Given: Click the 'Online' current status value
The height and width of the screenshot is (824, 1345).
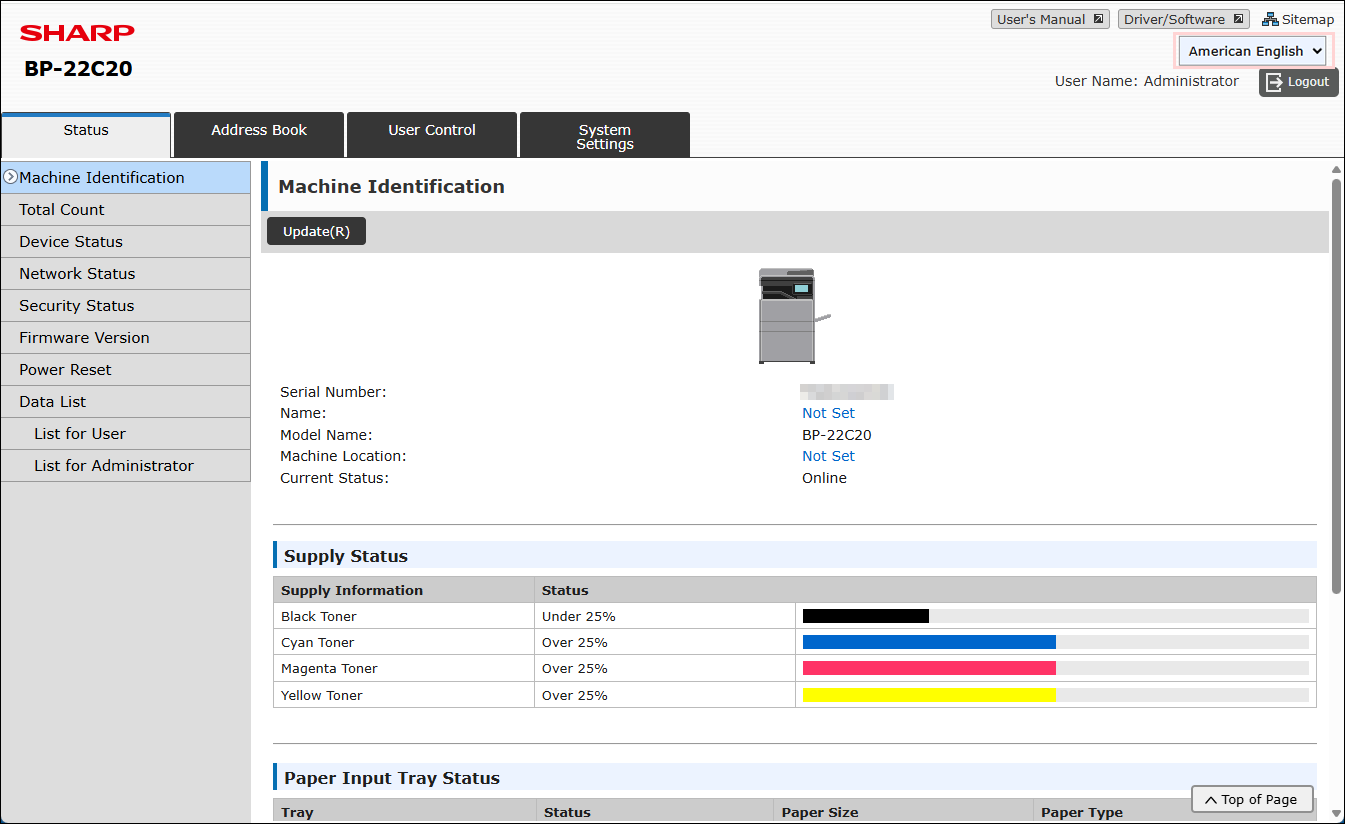Looking at the screenshot, I should [824, 478].
